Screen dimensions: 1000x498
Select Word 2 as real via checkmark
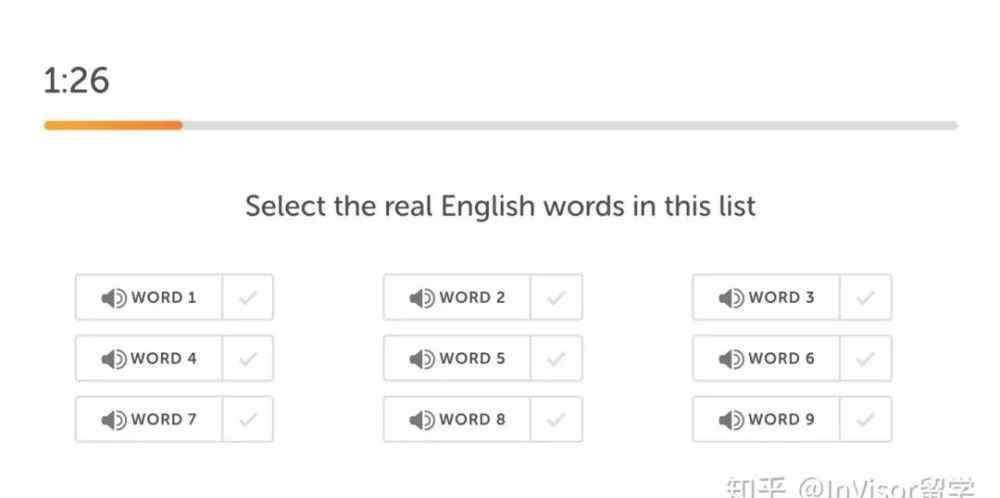click(x=556, y=297)
